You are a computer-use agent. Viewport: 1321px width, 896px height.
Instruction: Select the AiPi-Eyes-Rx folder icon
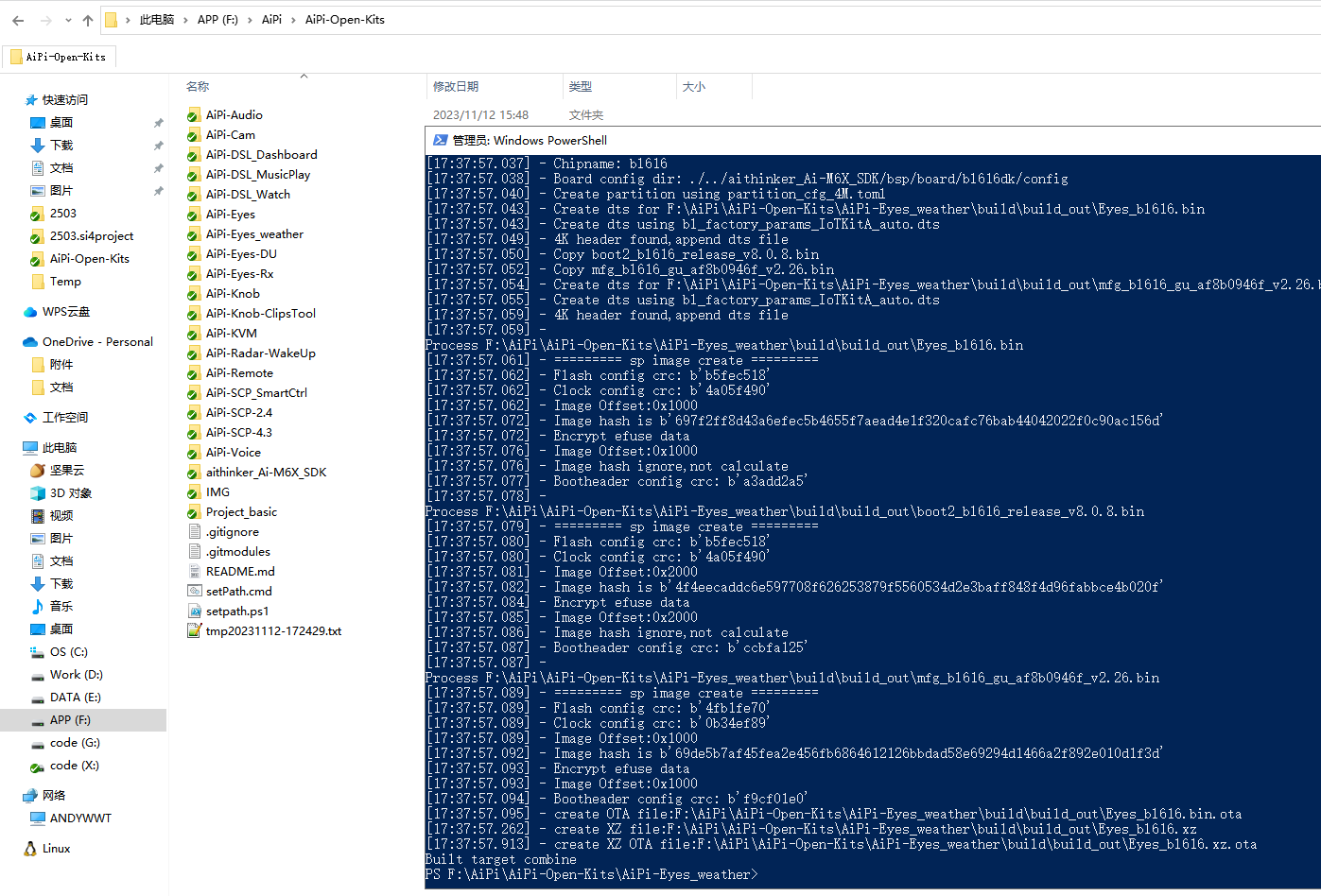click(195, 274)
